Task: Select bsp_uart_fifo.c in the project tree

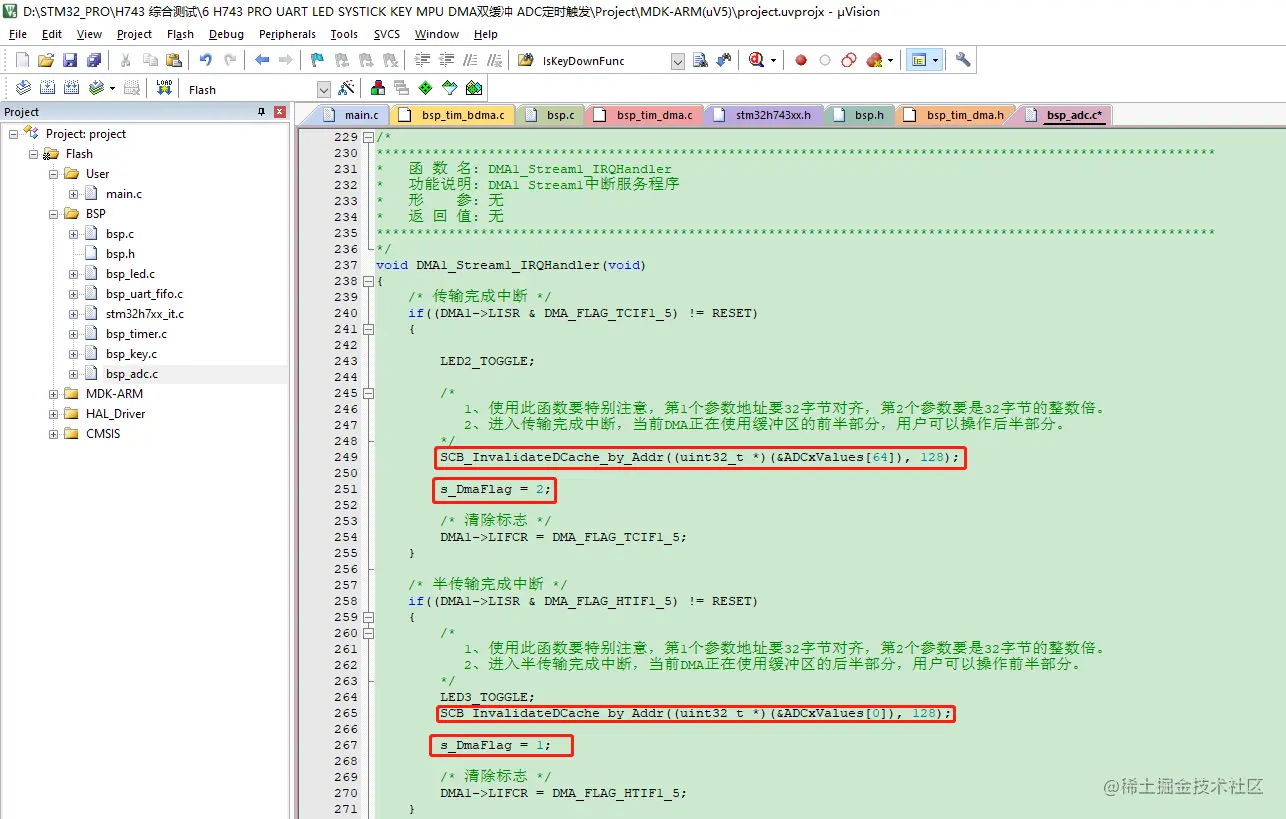Action: (x=144, y=294)
